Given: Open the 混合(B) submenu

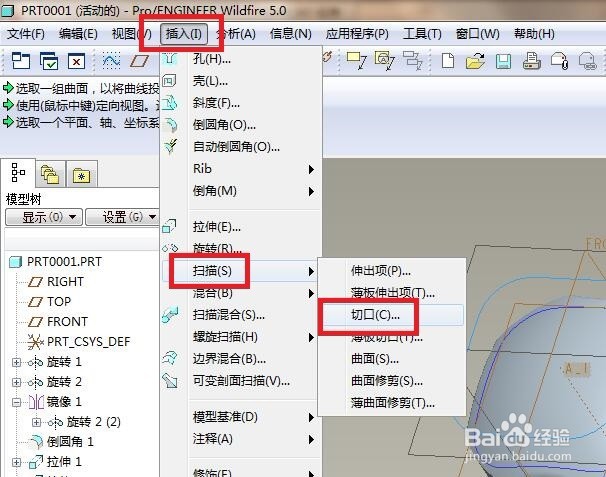Looking at the screenshot, I should (241, 293).
